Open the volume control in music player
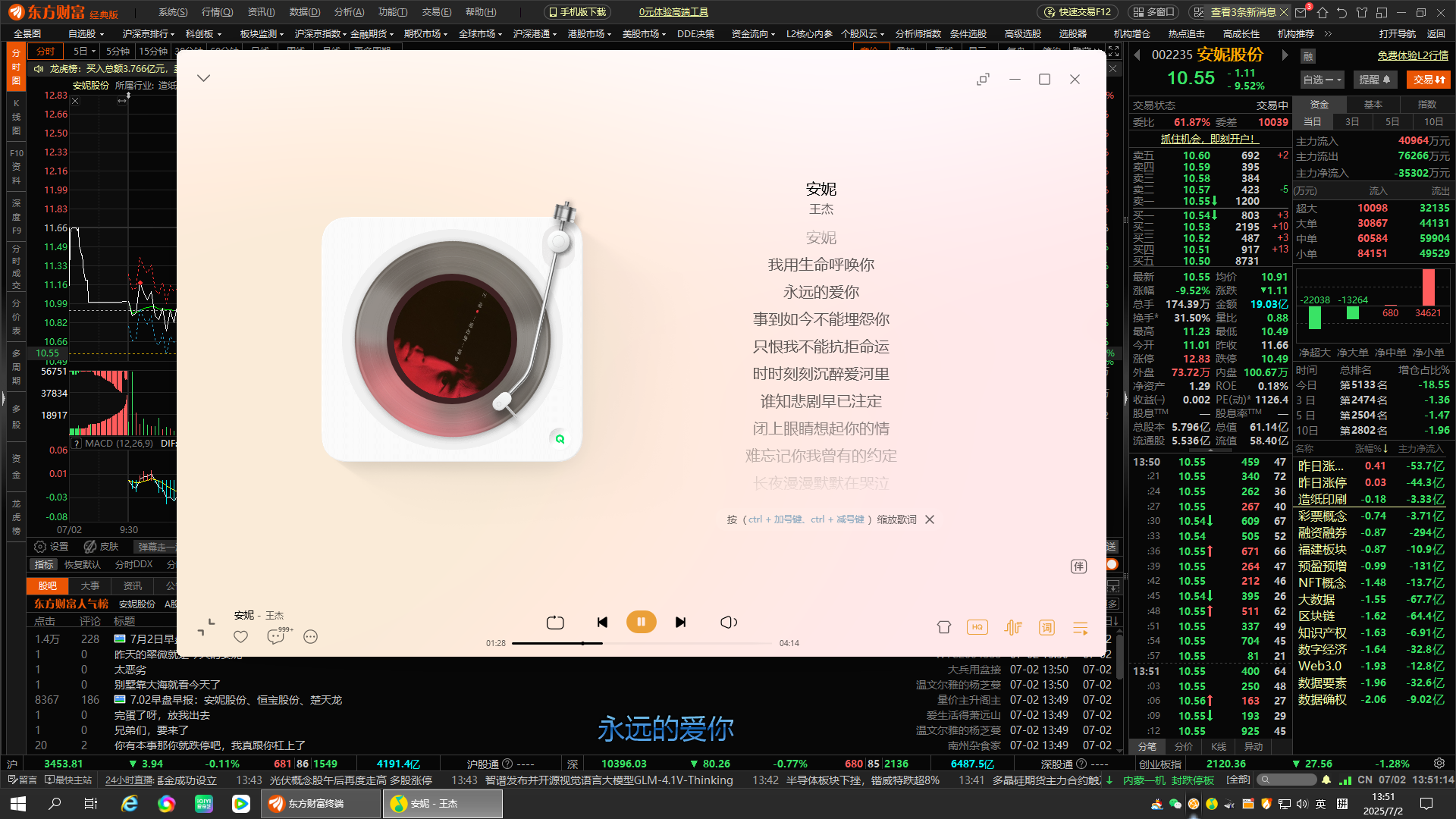The image size is (1456, 819). pyautogui.click(x=728, y=622)
